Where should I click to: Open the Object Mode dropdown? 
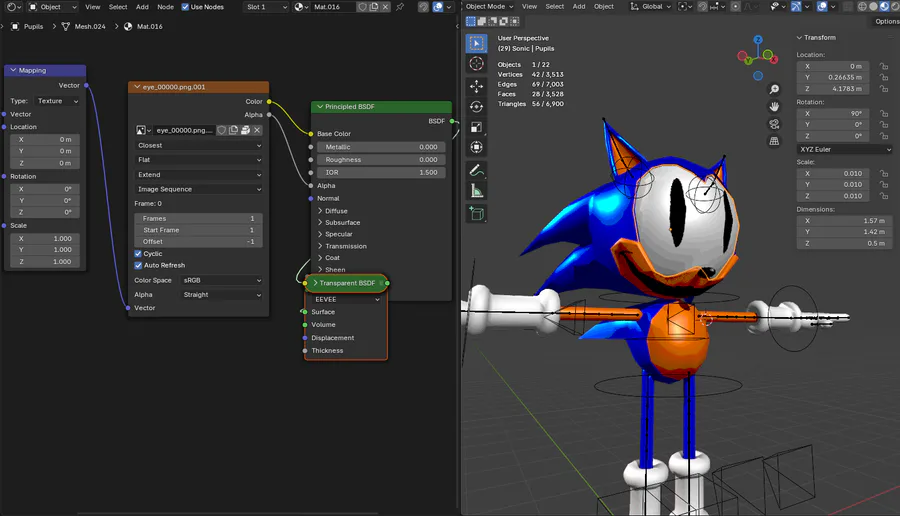click(x=489, y=6)
